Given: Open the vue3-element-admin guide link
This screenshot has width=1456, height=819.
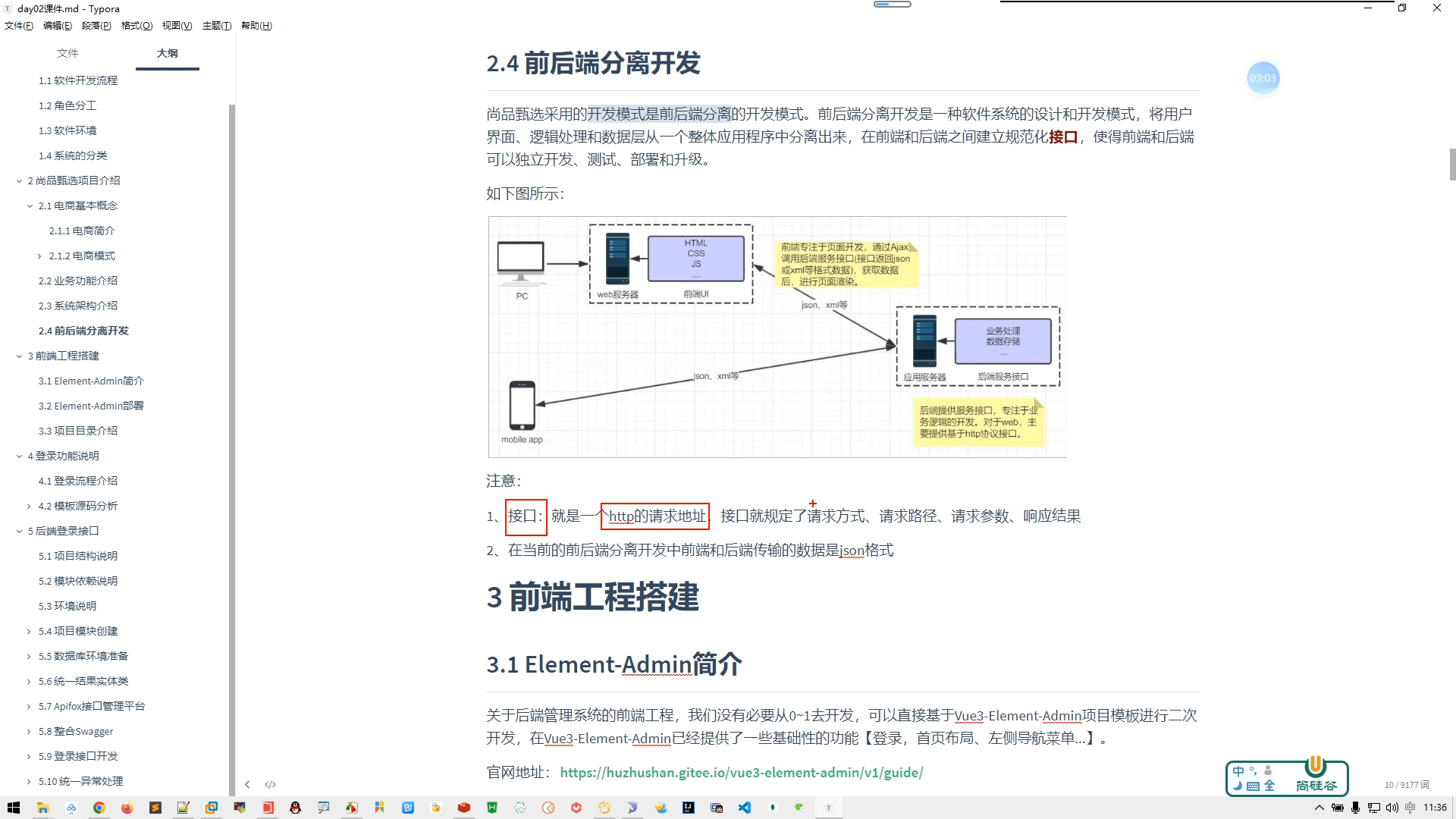Looking at the screenshot, I should [741, 772].
